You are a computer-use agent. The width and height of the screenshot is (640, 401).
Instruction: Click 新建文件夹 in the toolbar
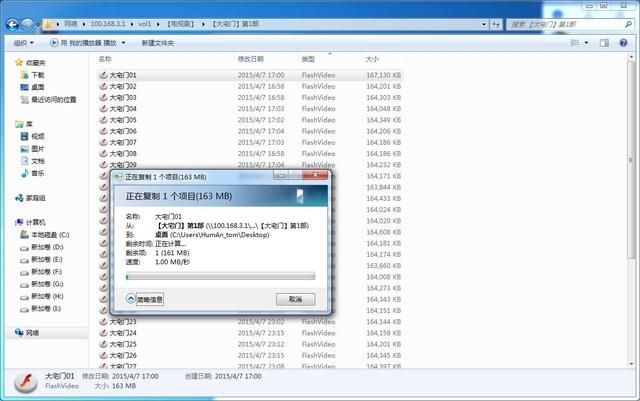pos(158,43)
